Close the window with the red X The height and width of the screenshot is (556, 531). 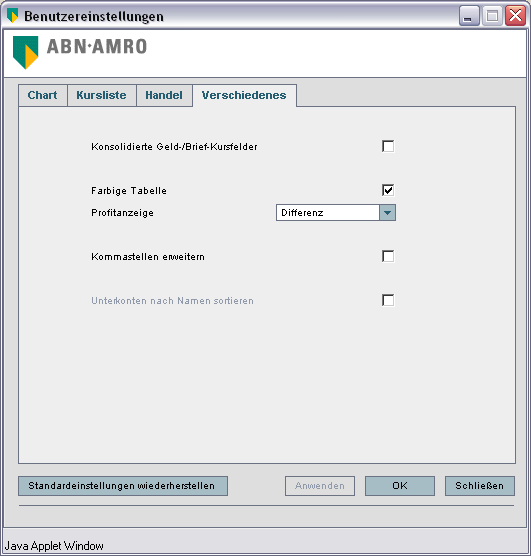[x=515, y=16]
